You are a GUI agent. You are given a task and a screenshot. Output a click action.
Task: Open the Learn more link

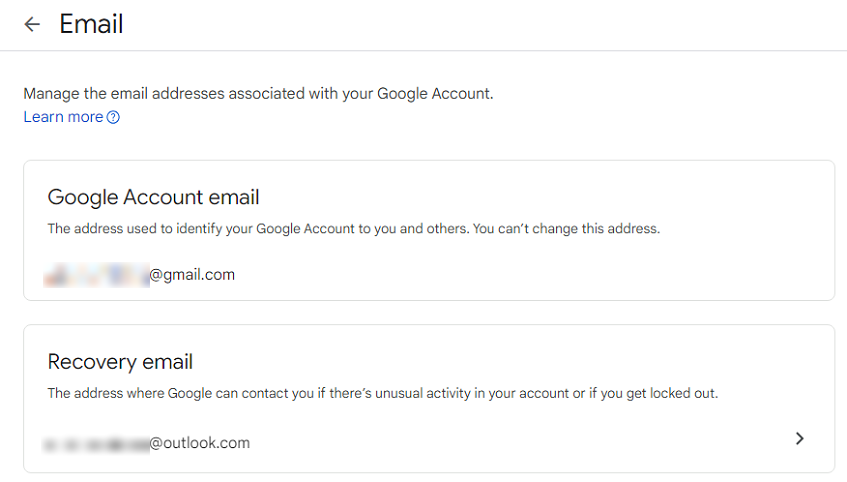(63, 117)
